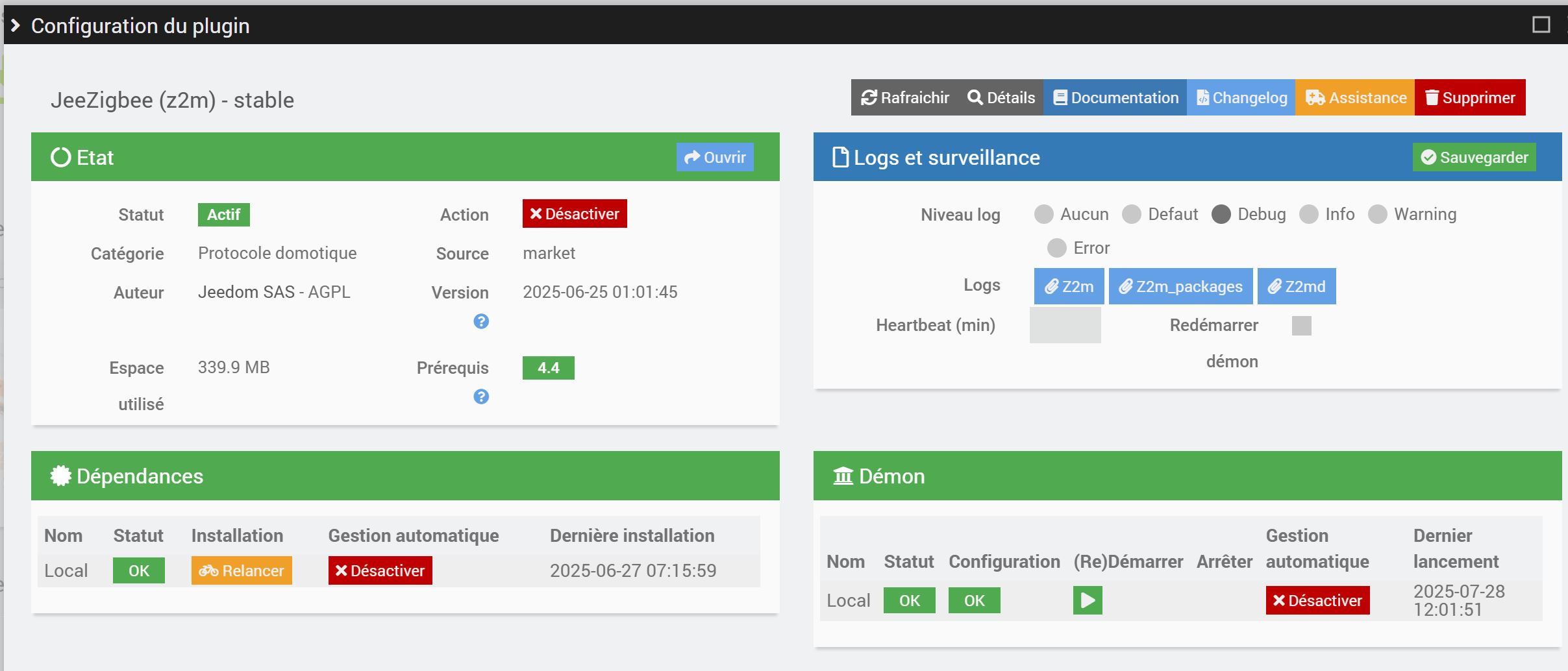Toggle Redémarrer démon checkbox
Image resolution: width=1568 pixels, height=671 pixels.
pyautogui.click(x=1301, y=326)
